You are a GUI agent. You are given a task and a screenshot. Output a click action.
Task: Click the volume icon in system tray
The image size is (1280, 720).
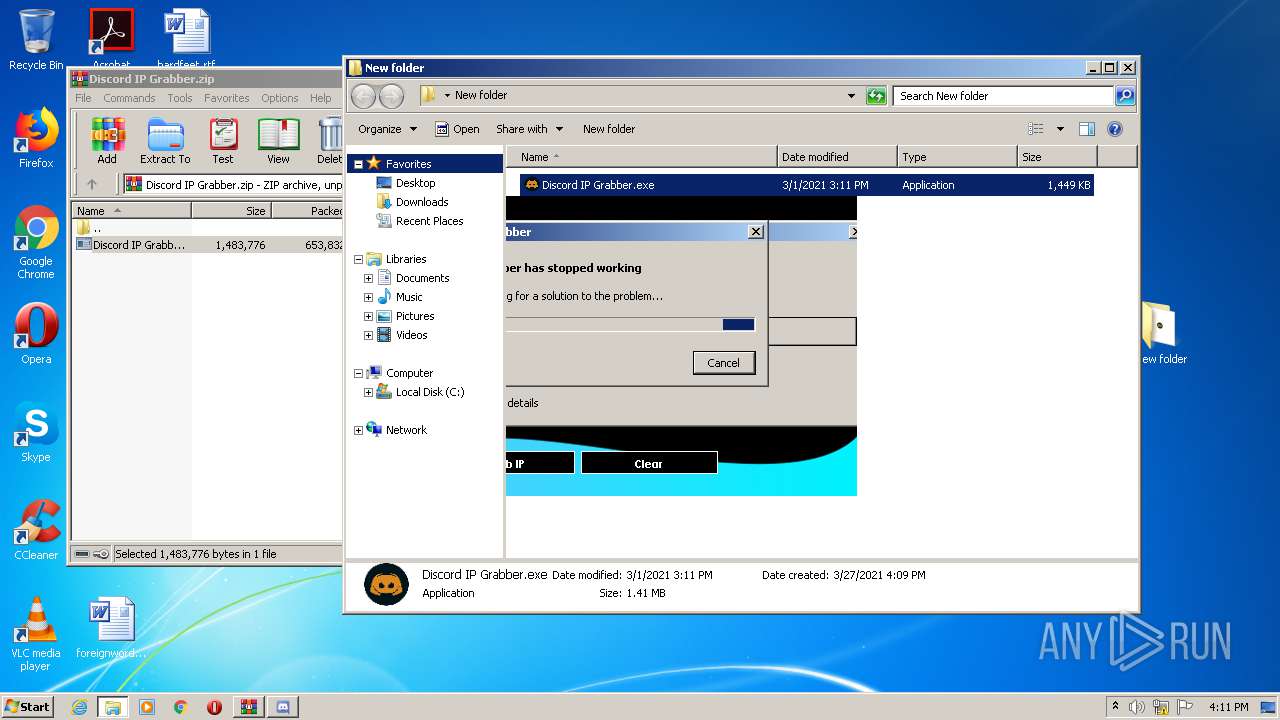1137,707
